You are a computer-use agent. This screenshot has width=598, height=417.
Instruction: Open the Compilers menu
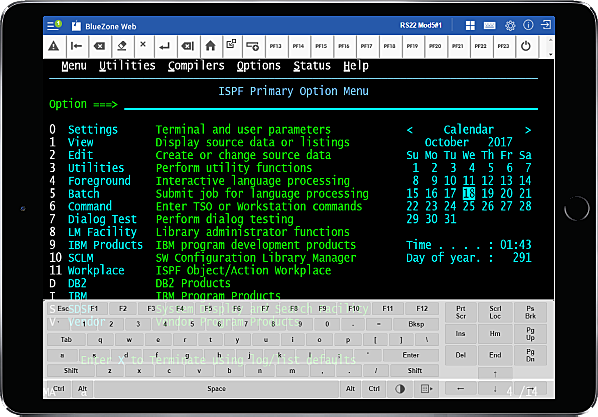(196, 66)
